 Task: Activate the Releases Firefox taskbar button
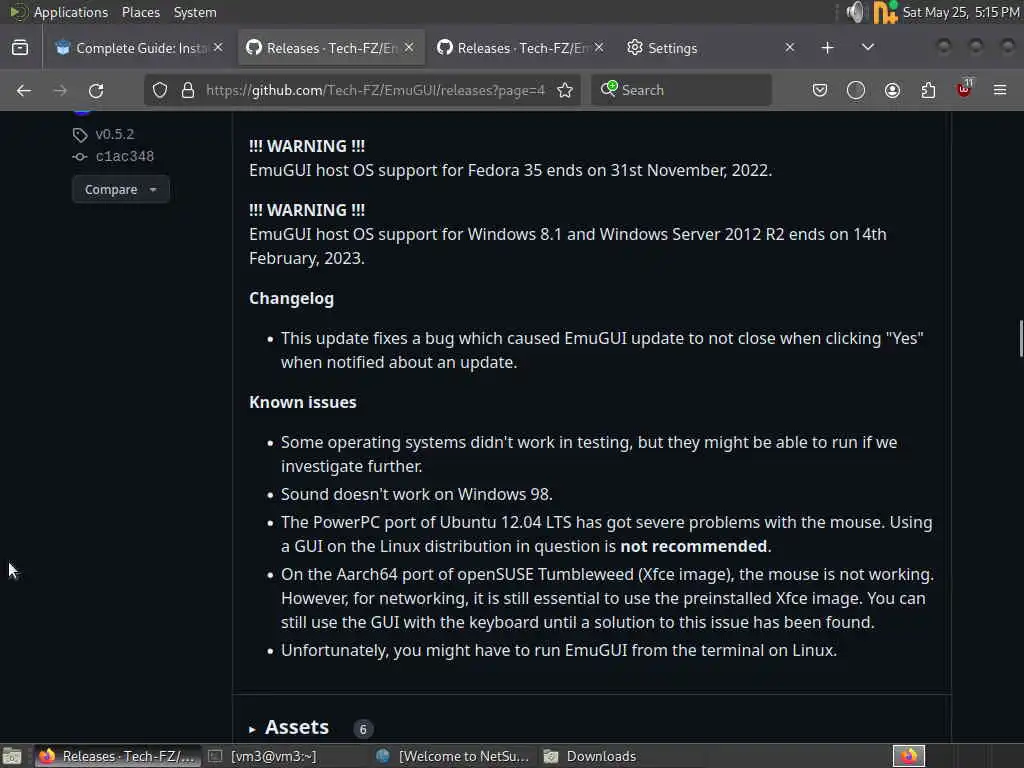click(x=118, y=756)
